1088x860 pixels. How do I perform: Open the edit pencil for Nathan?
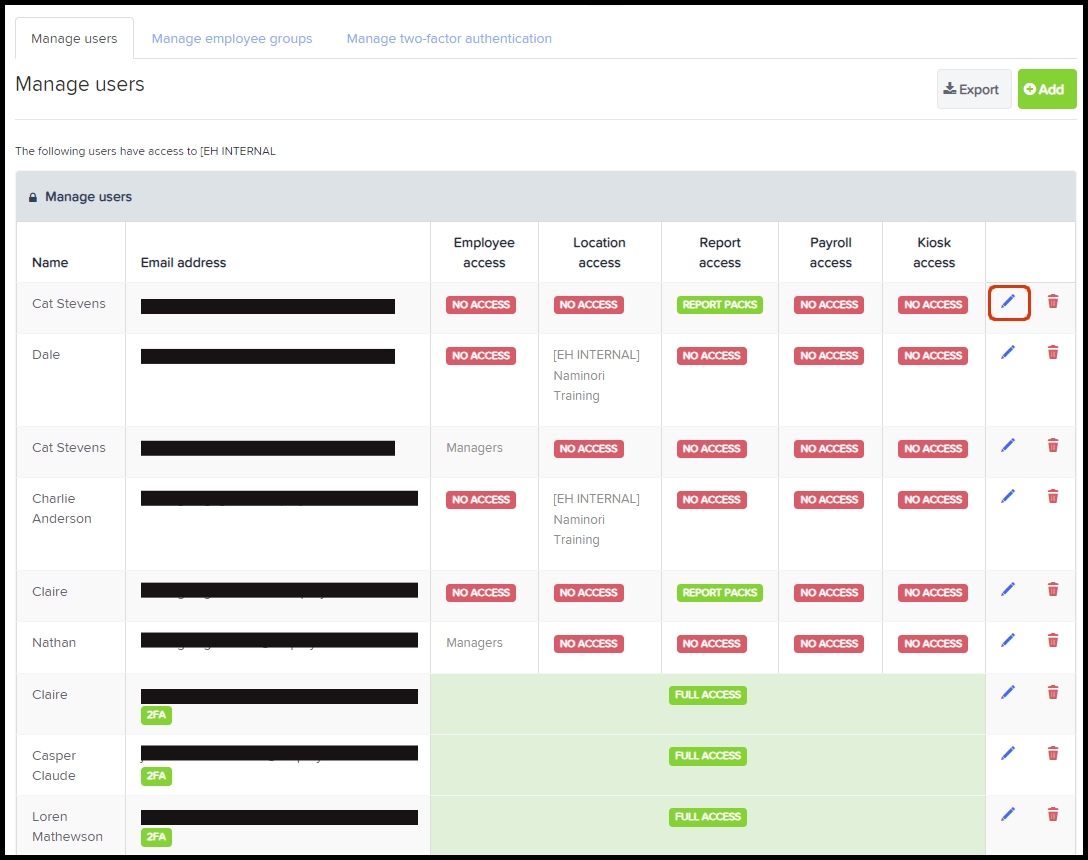coord(1008,640)
